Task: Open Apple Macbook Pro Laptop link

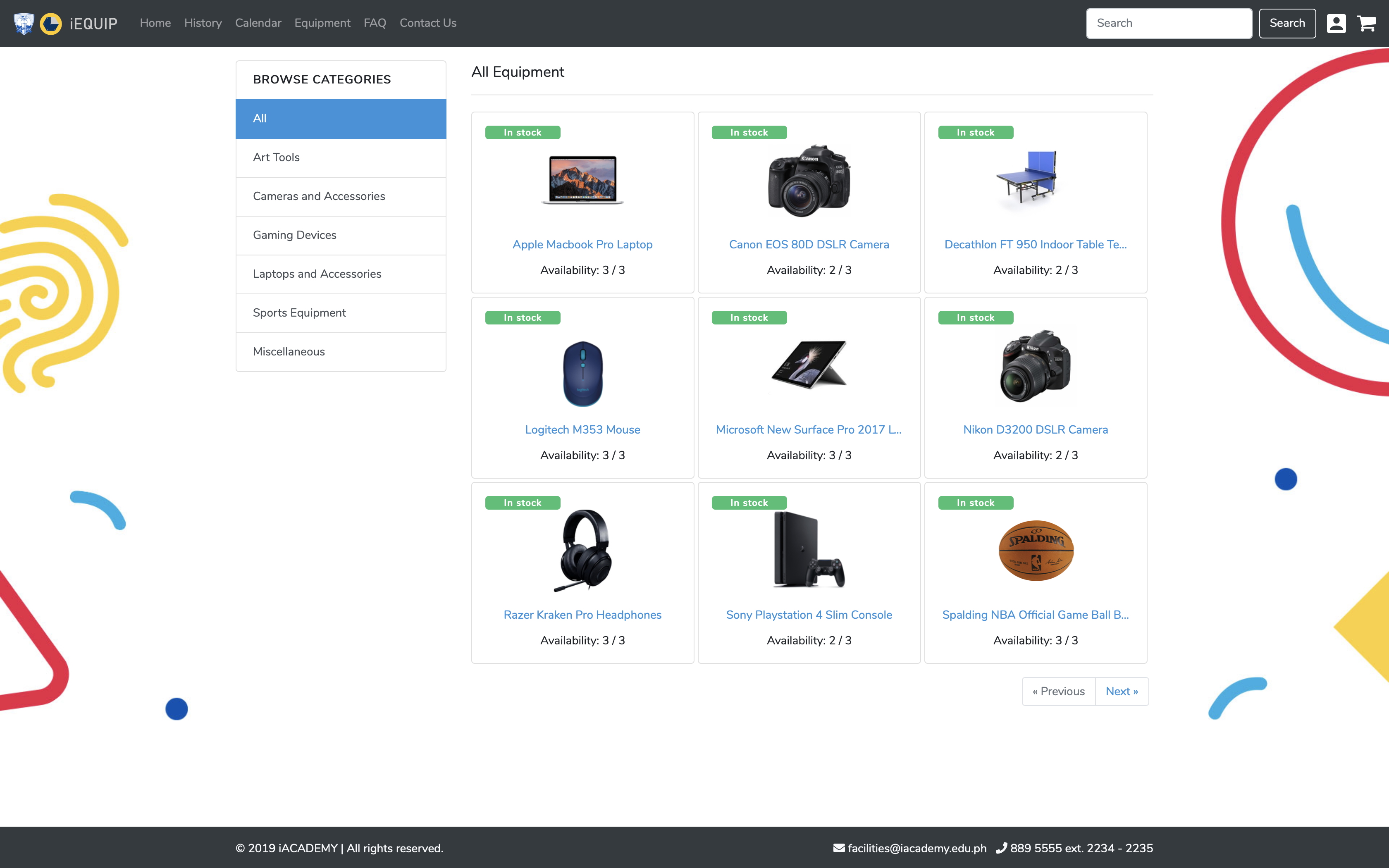Action: coord(582,245)
